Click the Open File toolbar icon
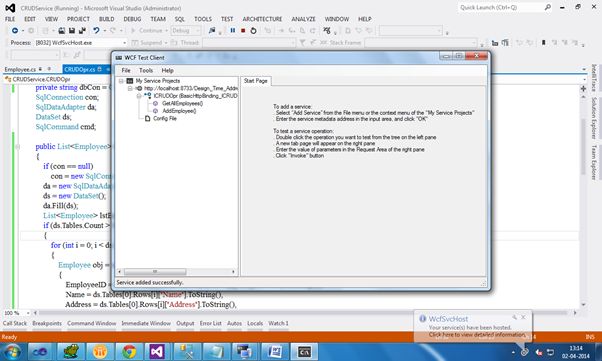This screenshot has width=602, height=361. [x=61, y=30]
